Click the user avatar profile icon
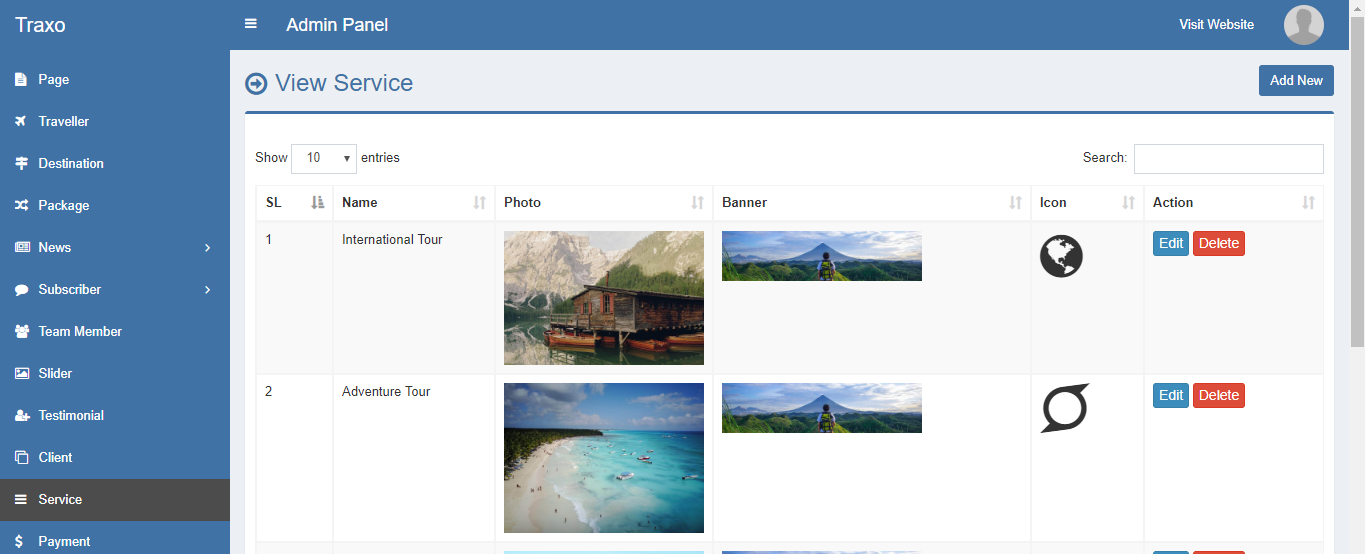 coord(1303,25)
